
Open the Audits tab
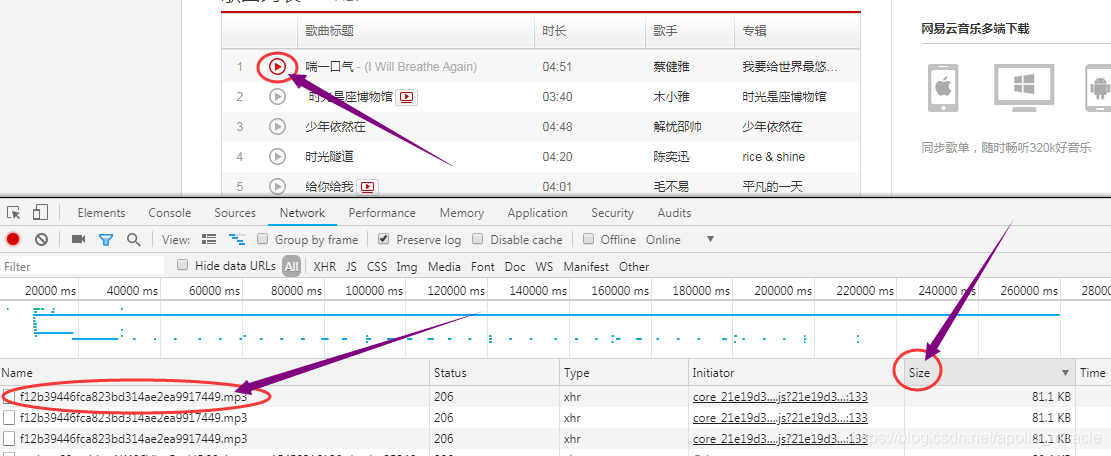pyautogui.click(x=674, y=213)
